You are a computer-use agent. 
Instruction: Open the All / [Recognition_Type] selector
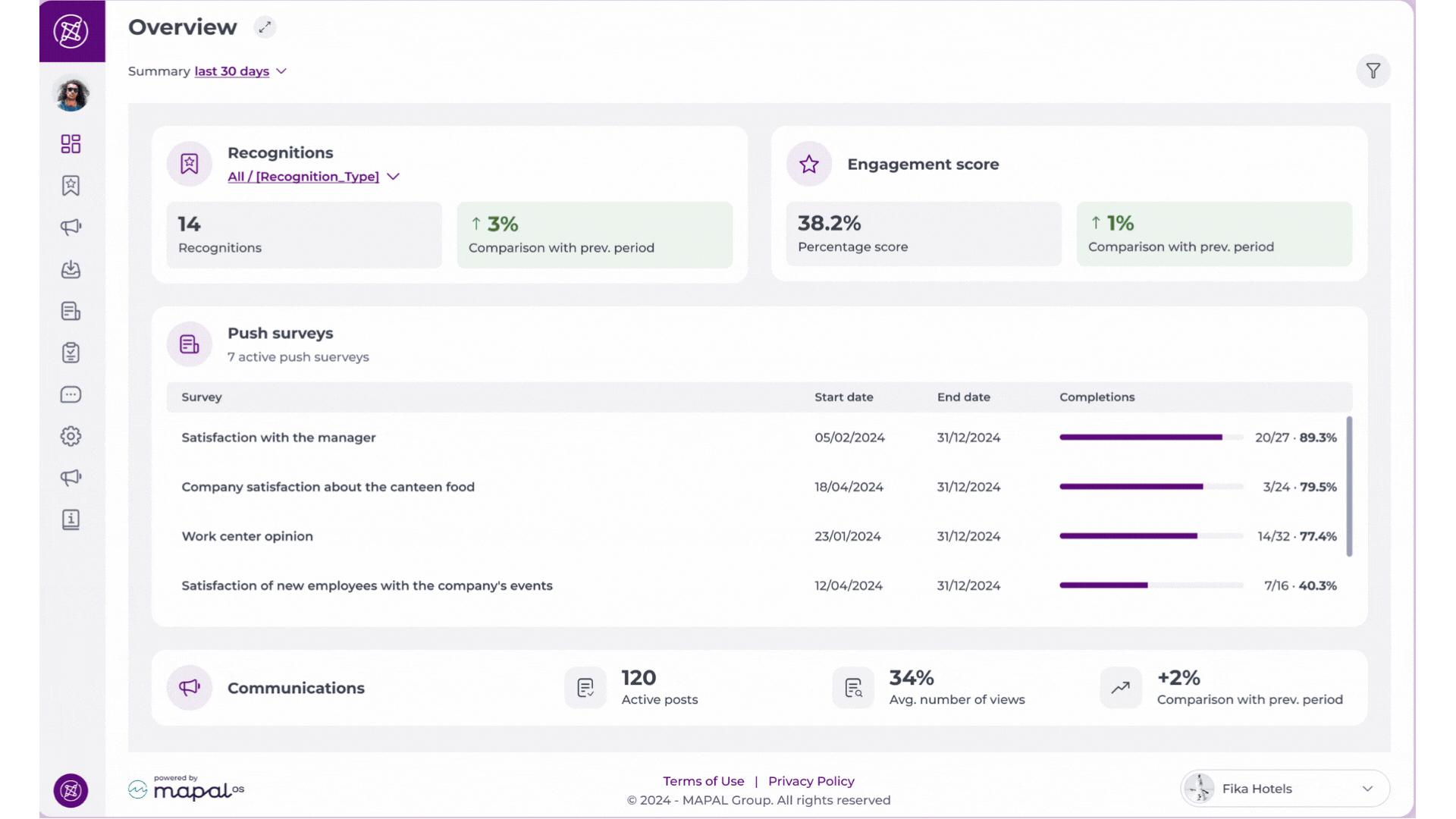[303, 177]
